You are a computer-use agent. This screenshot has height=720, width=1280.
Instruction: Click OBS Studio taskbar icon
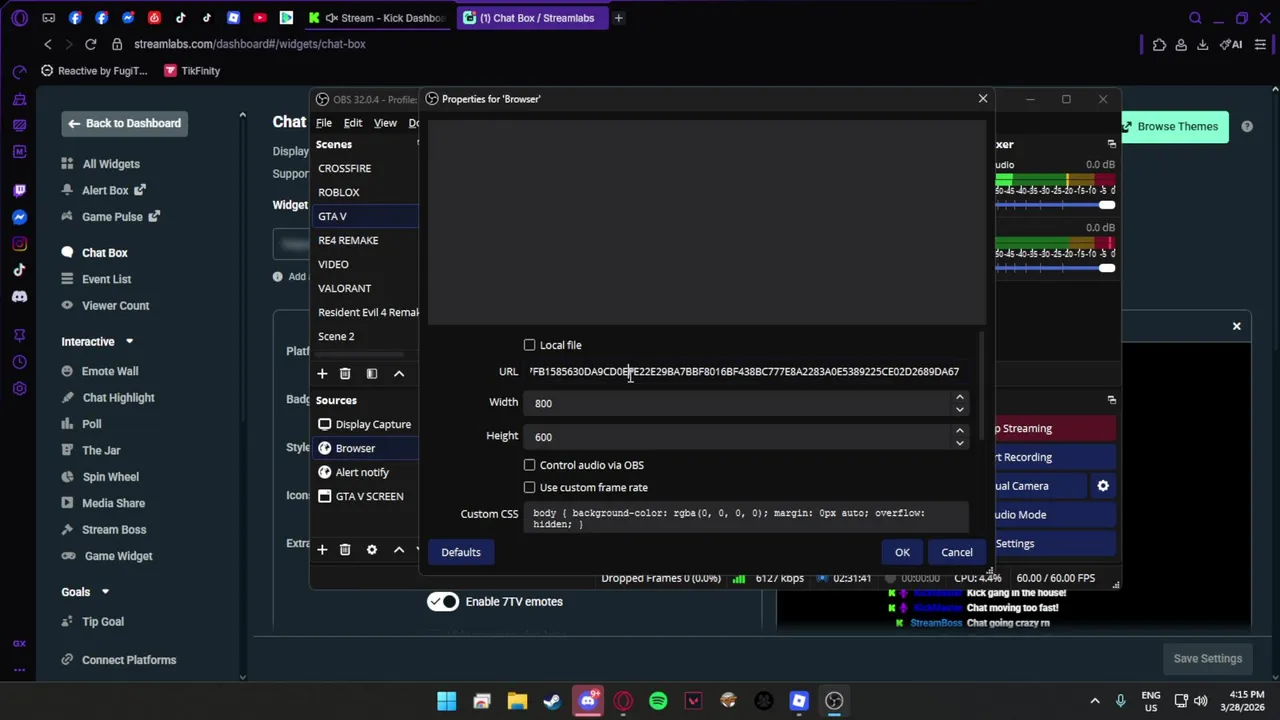click(834, 701)
